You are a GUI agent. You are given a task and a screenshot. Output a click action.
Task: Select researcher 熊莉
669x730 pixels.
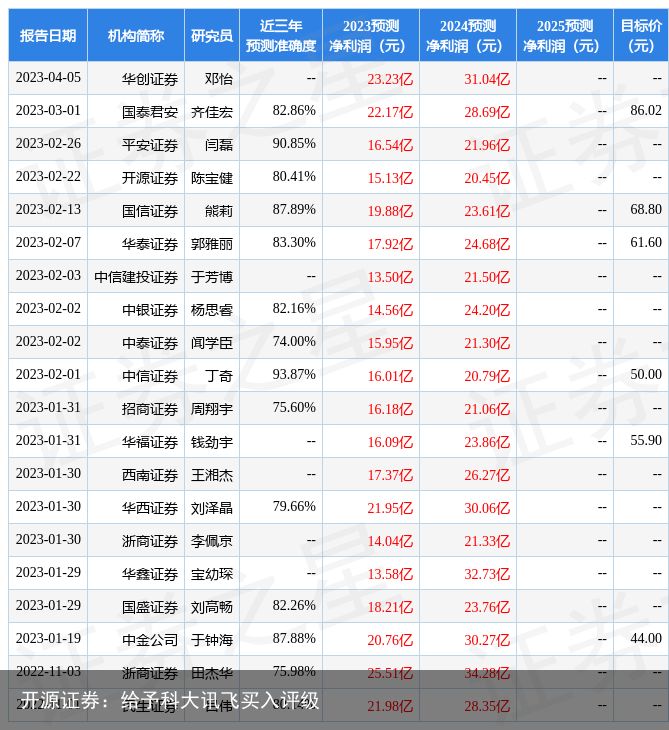pos(218,211)
